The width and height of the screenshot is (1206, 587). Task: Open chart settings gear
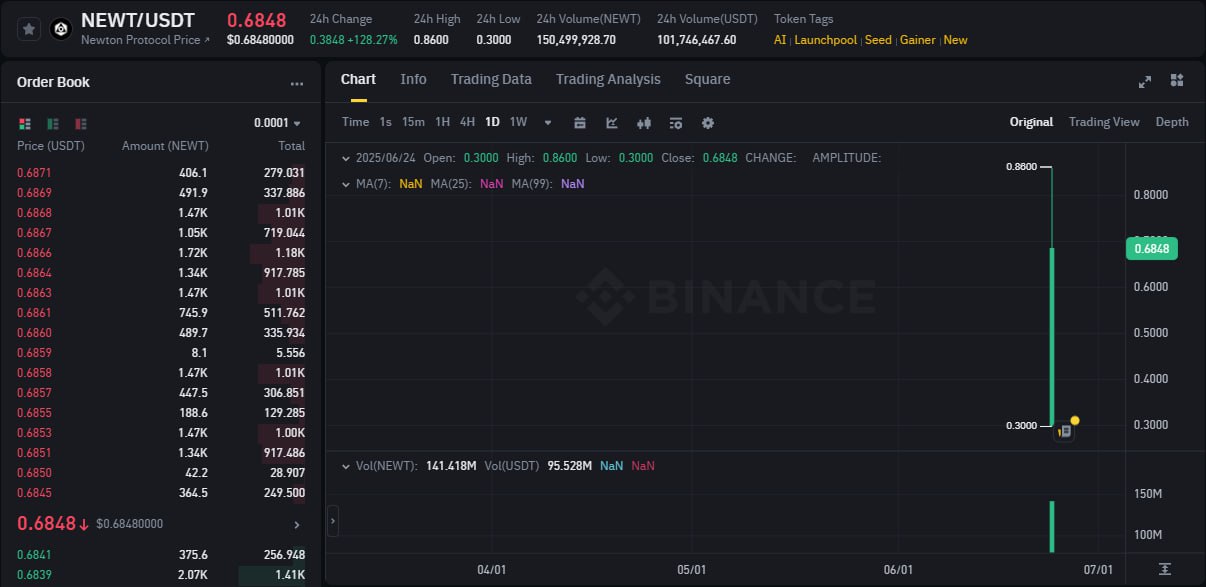click(x=708, y=123)
